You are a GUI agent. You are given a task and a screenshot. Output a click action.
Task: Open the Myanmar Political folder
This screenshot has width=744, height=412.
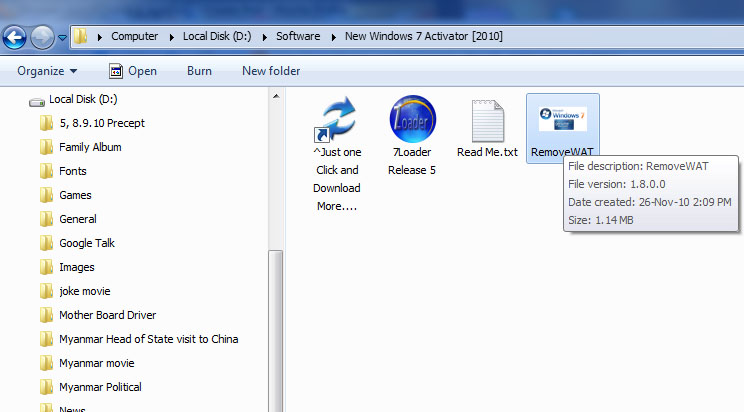100,387
